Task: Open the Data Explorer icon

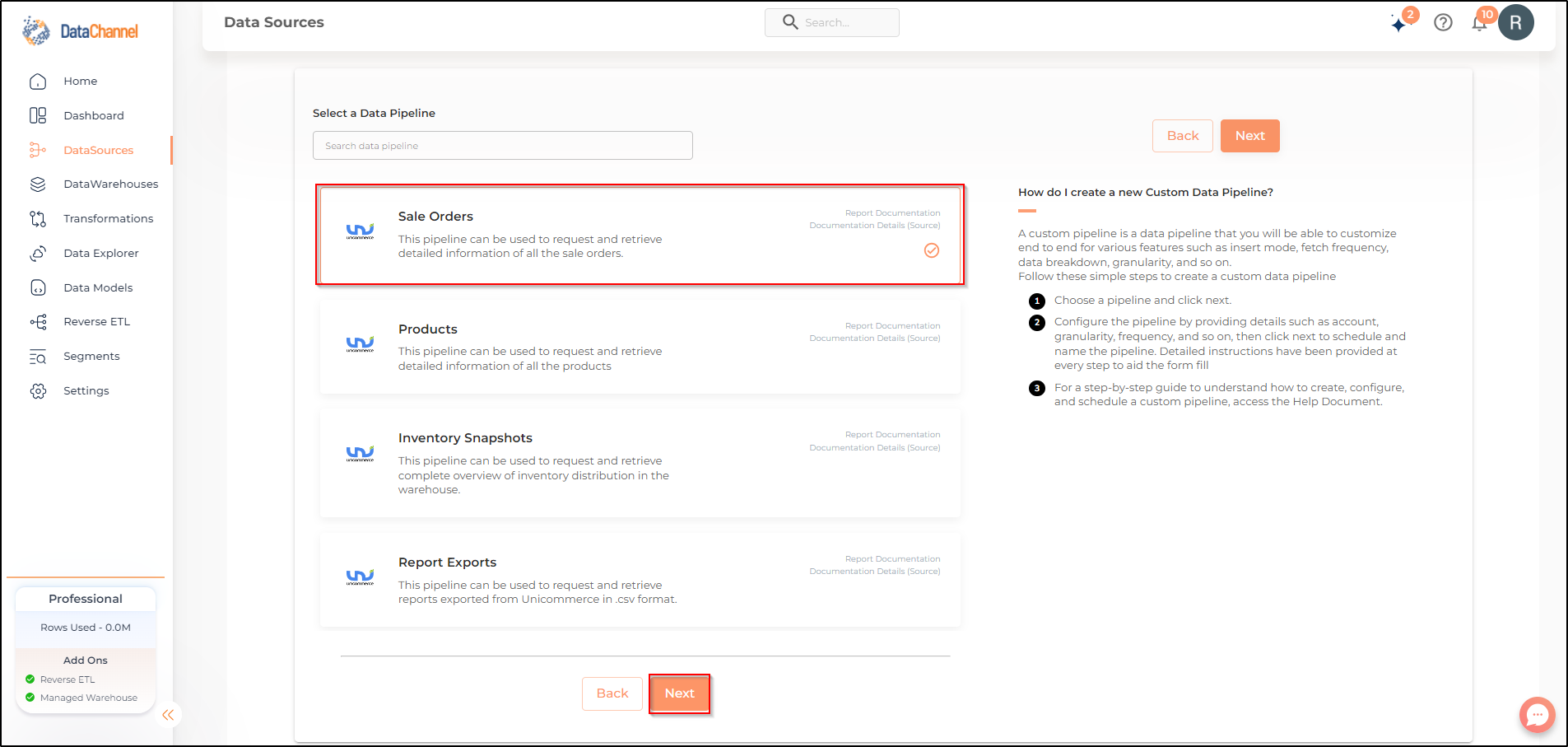Action: coord(38,254)
